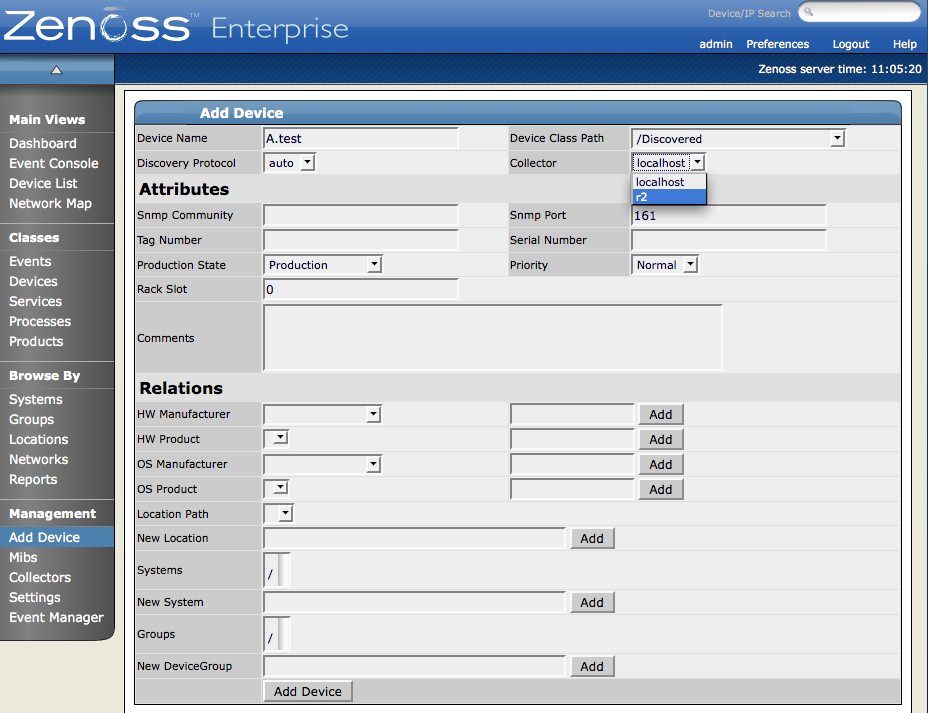Submit form with Add Device button

pos(308,691)
